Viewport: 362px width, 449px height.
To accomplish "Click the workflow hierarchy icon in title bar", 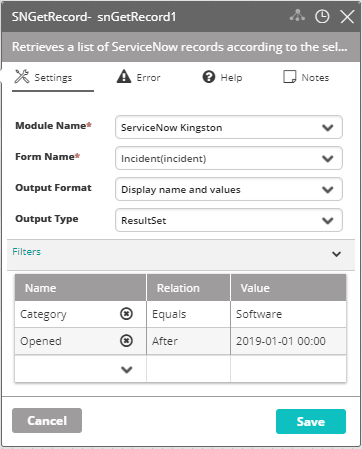I will click(297, 16).
